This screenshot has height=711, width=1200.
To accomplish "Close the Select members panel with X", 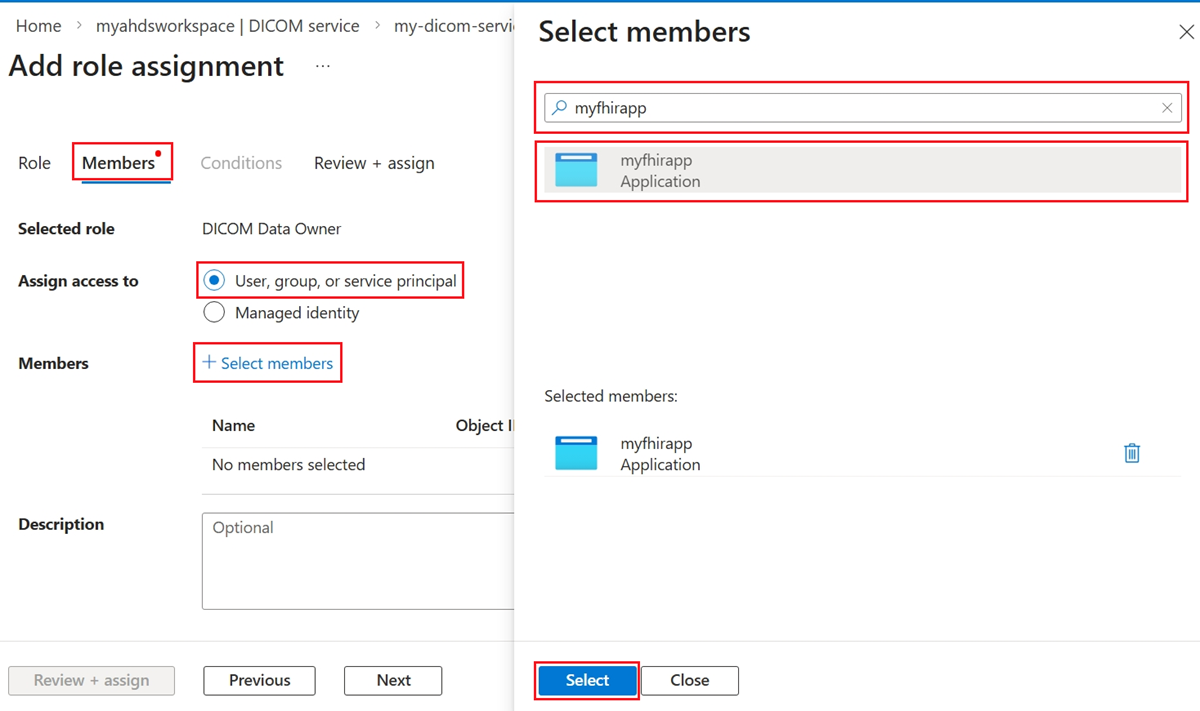I will [x=1186, y=32].
